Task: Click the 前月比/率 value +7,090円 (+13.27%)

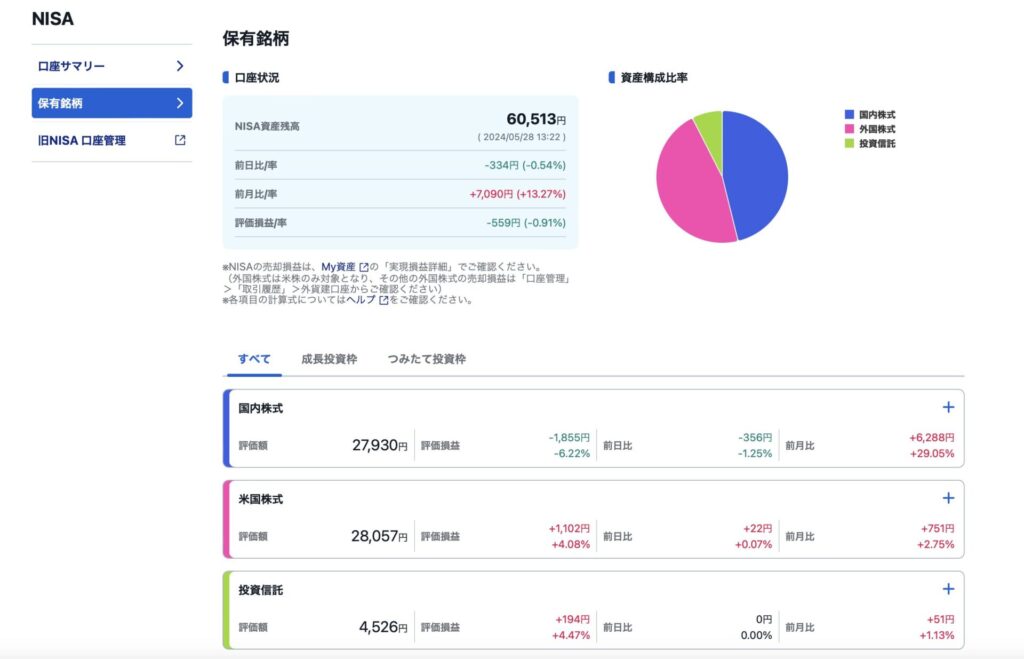Action: tap(518, 194)
